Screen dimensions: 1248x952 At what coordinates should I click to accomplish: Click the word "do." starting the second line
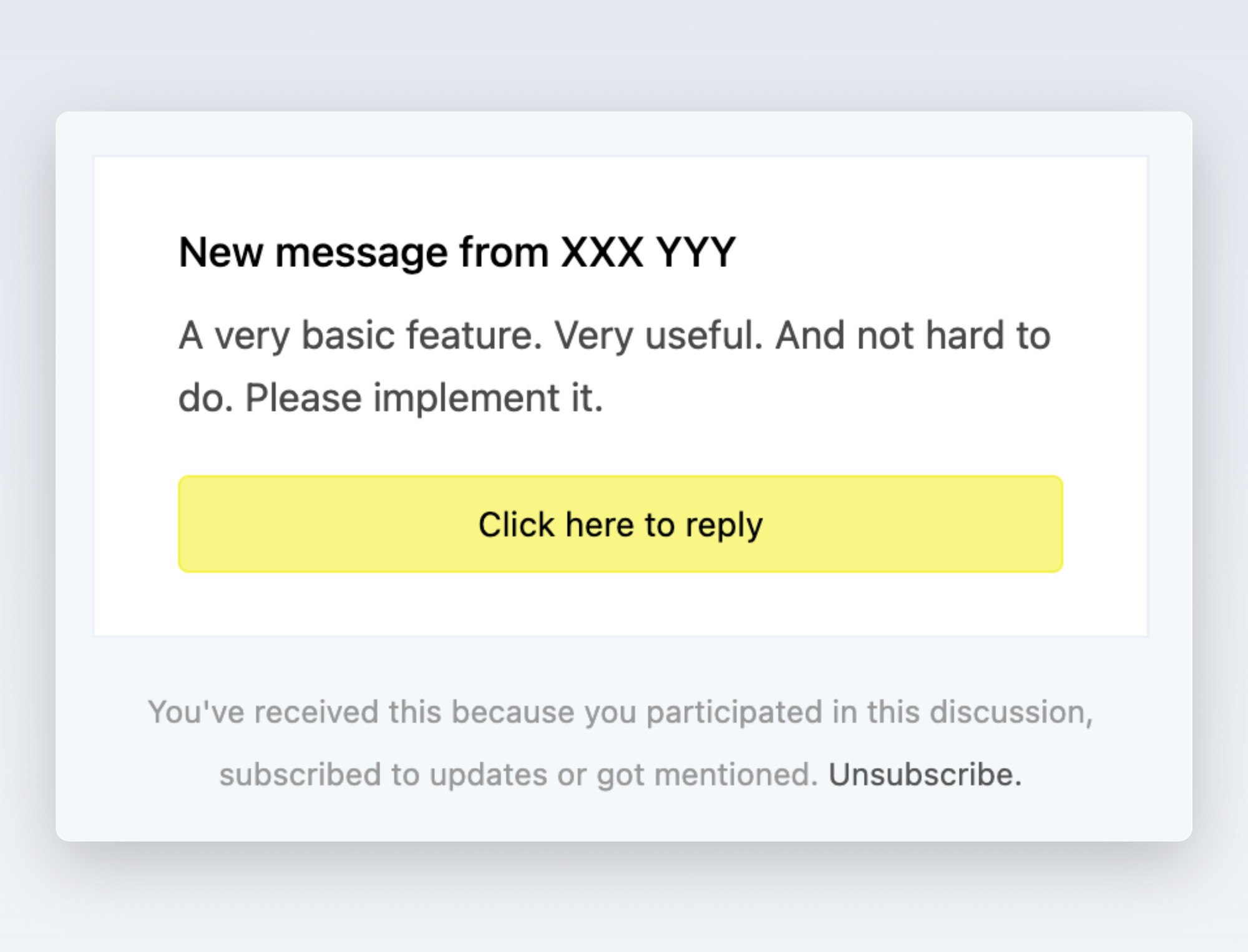[x=206, y=398]
